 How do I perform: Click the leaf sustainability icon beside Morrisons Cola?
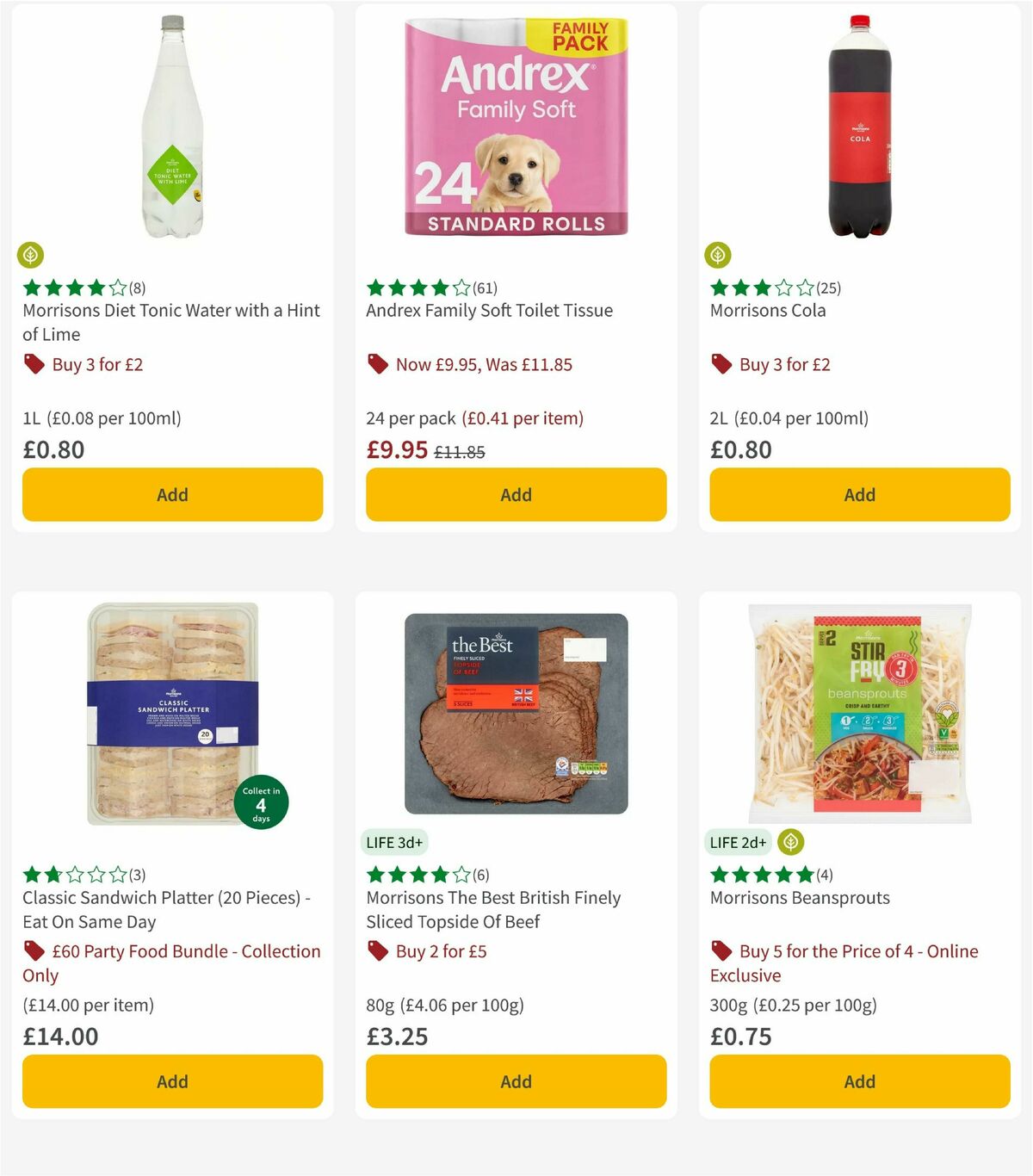click(719, 255)
